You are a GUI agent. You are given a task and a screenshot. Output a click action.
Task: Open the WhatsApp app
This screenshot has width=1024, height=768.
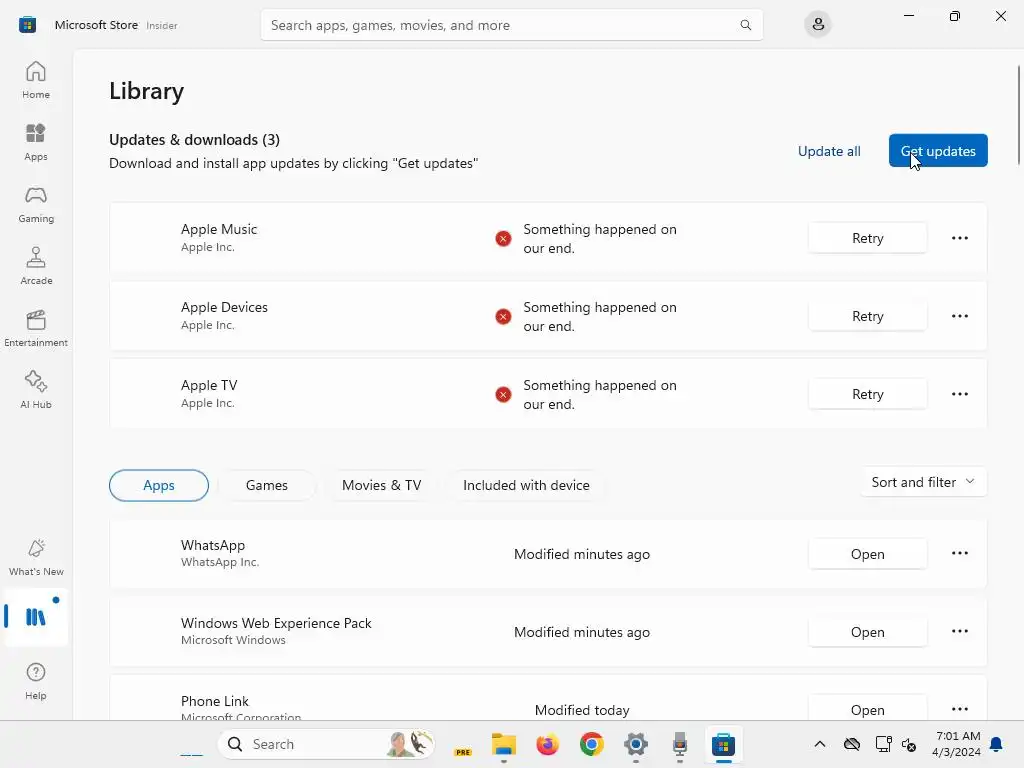point(867,554)
